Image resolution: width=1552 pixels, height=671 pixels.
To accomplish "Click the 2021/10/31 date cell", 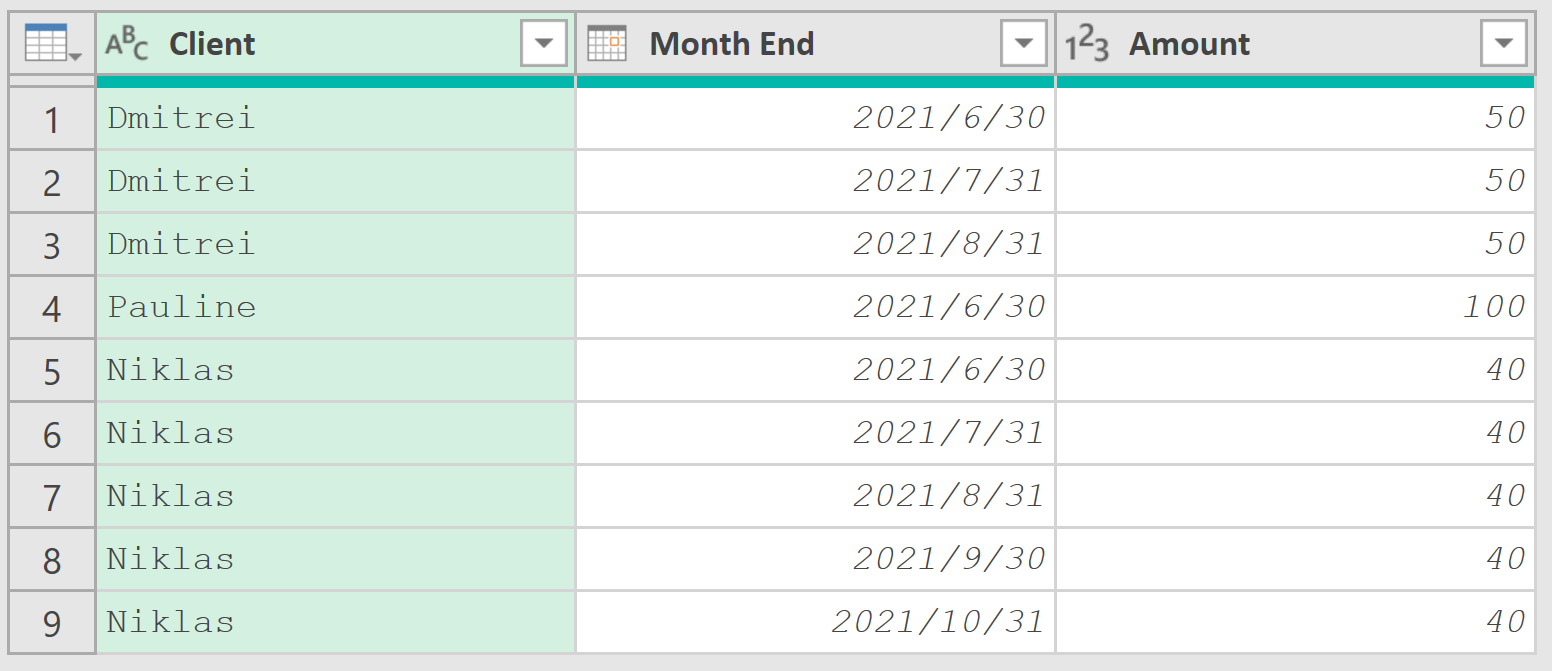I will pyautogui.click(x=816, y=622).
